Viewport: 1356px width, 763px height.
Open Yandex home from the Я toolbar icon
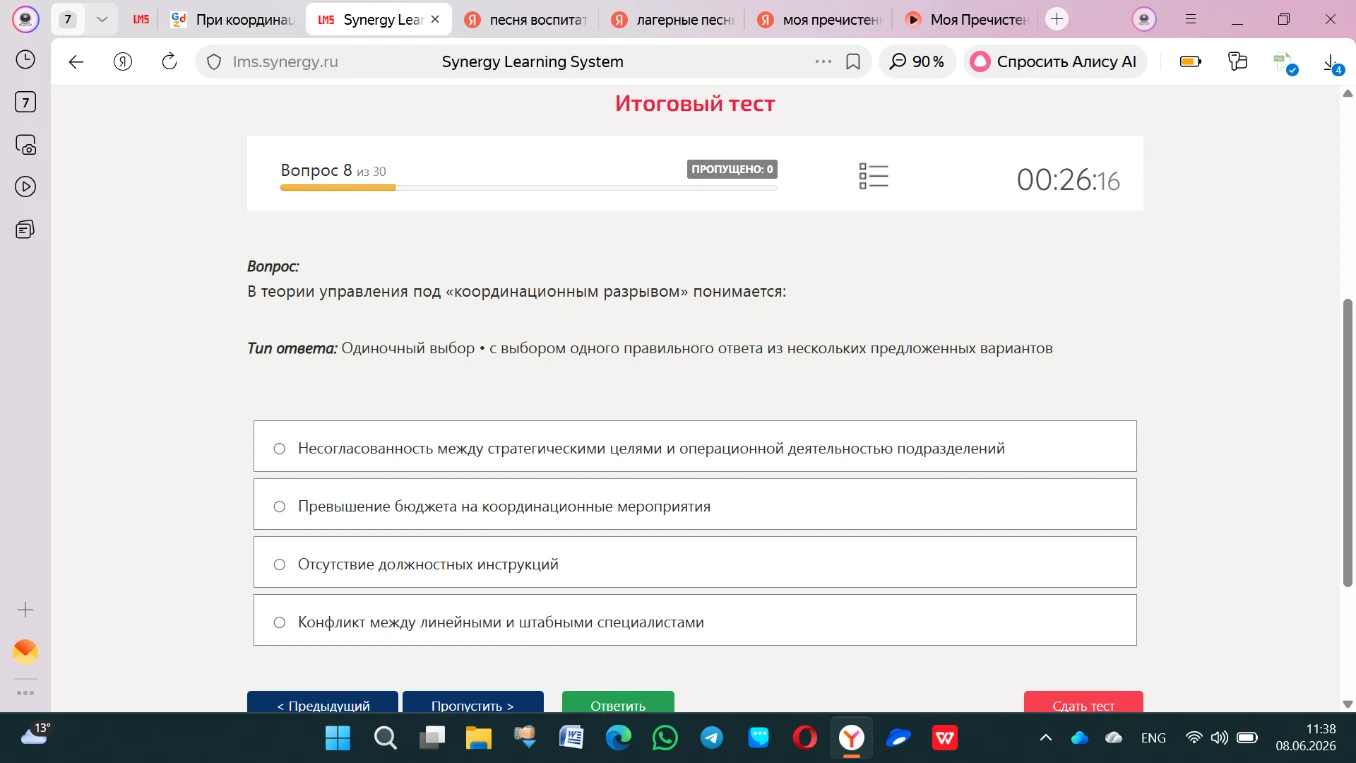(122, 62)
